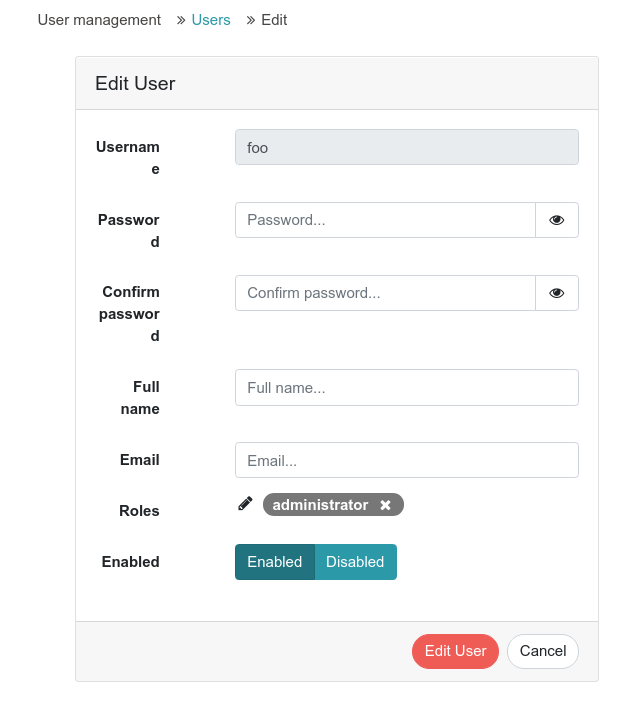
Task: Click into the Full name field
Action: 407,387
